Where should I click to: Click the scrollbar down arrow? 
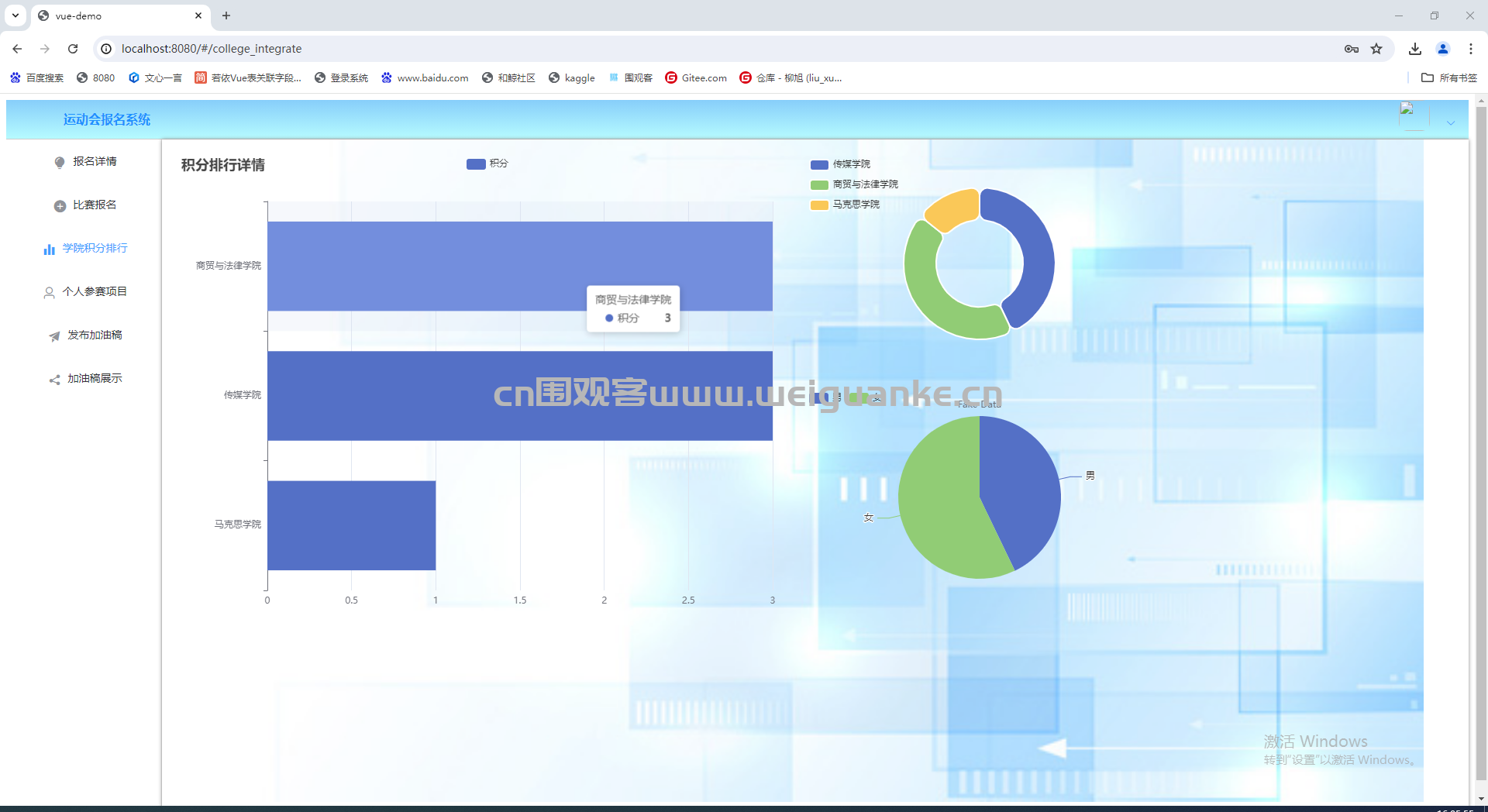click(x=1481, y=799)
